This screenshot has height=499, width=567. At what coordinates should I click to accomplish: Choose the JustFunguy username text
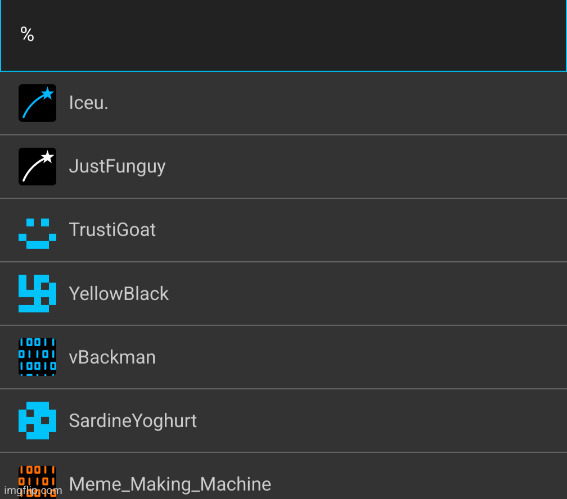[x=117, y=167]
